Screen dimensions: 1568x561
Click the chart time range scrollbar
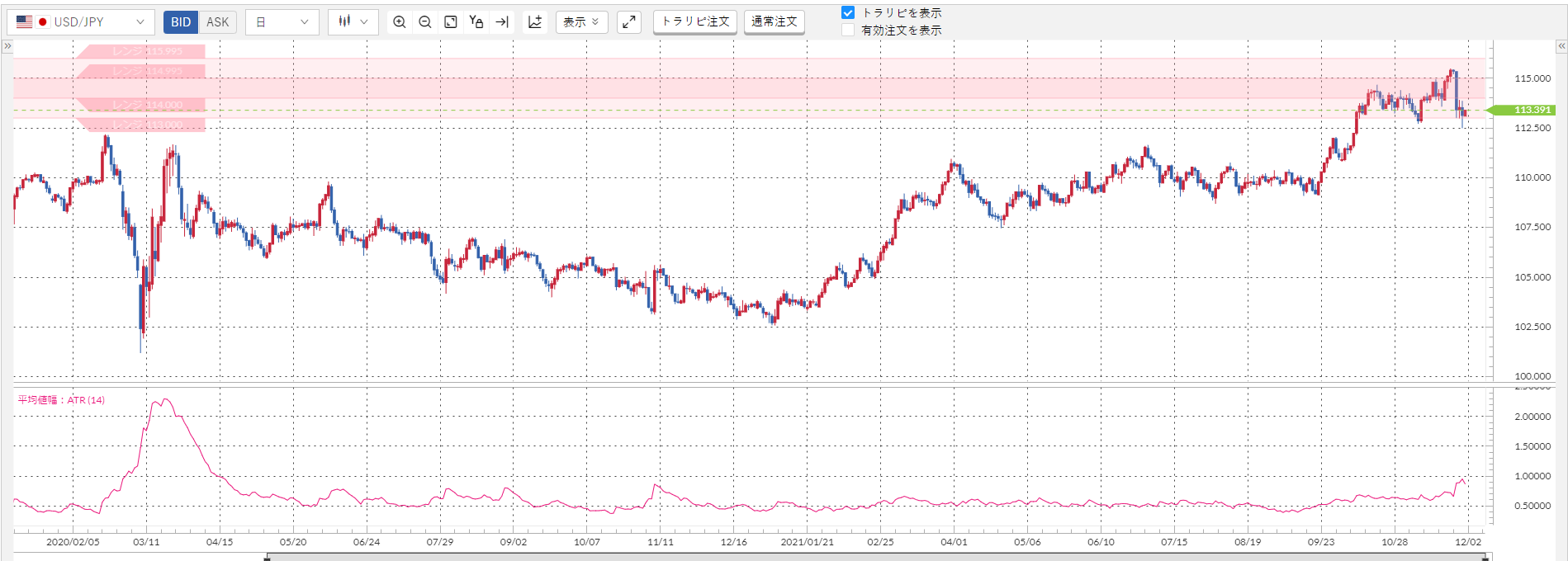pyautogui.click(x=878, y=558)
